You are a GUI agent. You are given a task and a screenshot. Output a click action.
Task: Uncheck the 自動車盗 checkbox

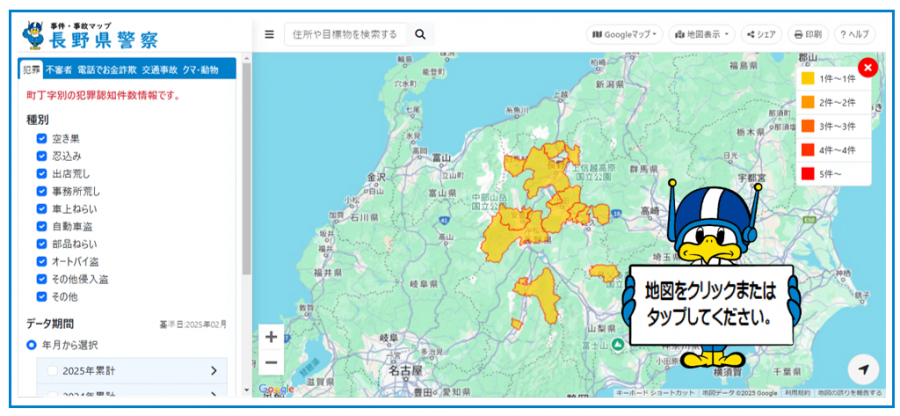coord(41,226)
